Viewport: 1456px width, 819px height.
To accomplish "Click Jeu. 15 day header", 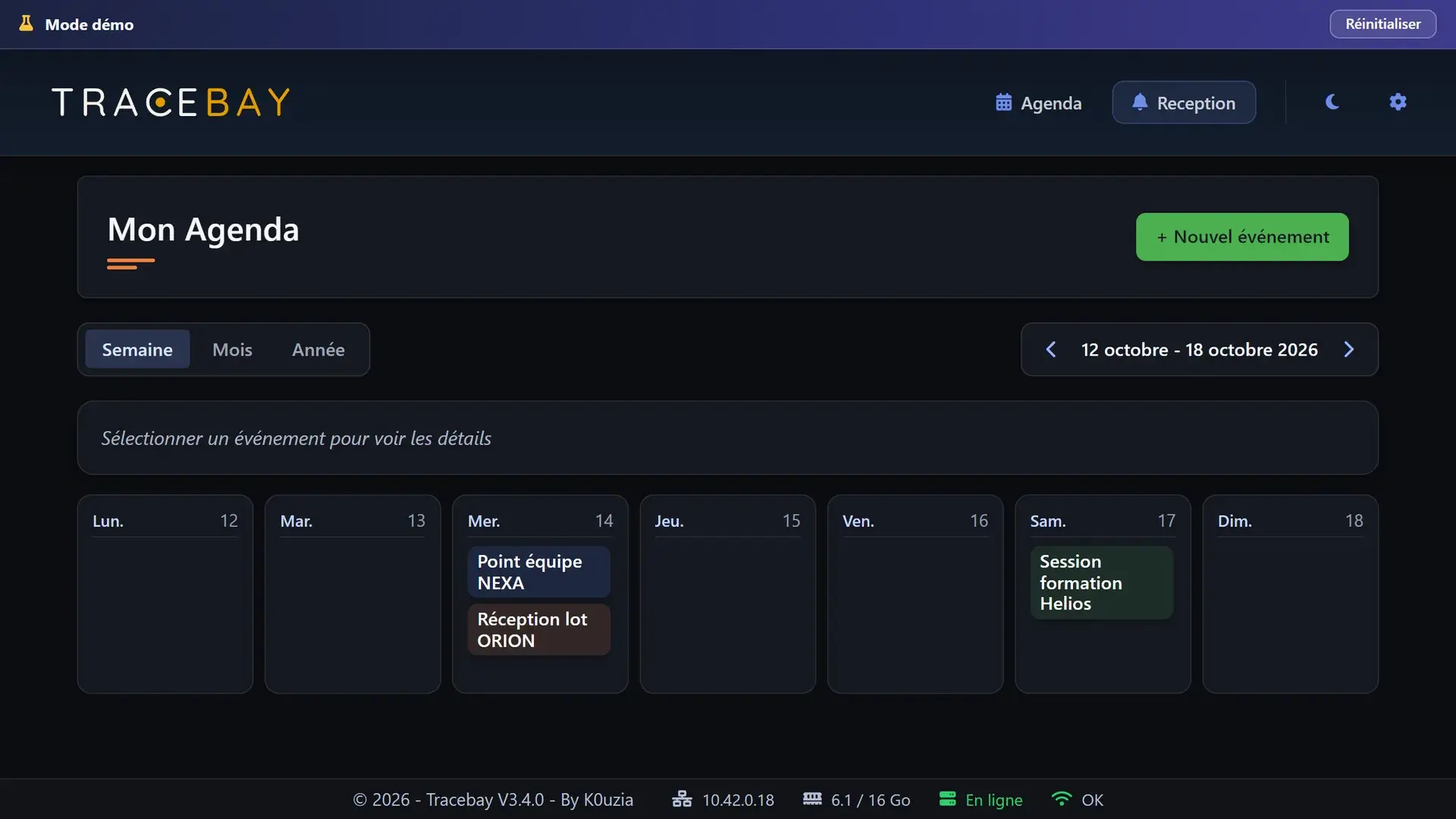I will [728, 521].
